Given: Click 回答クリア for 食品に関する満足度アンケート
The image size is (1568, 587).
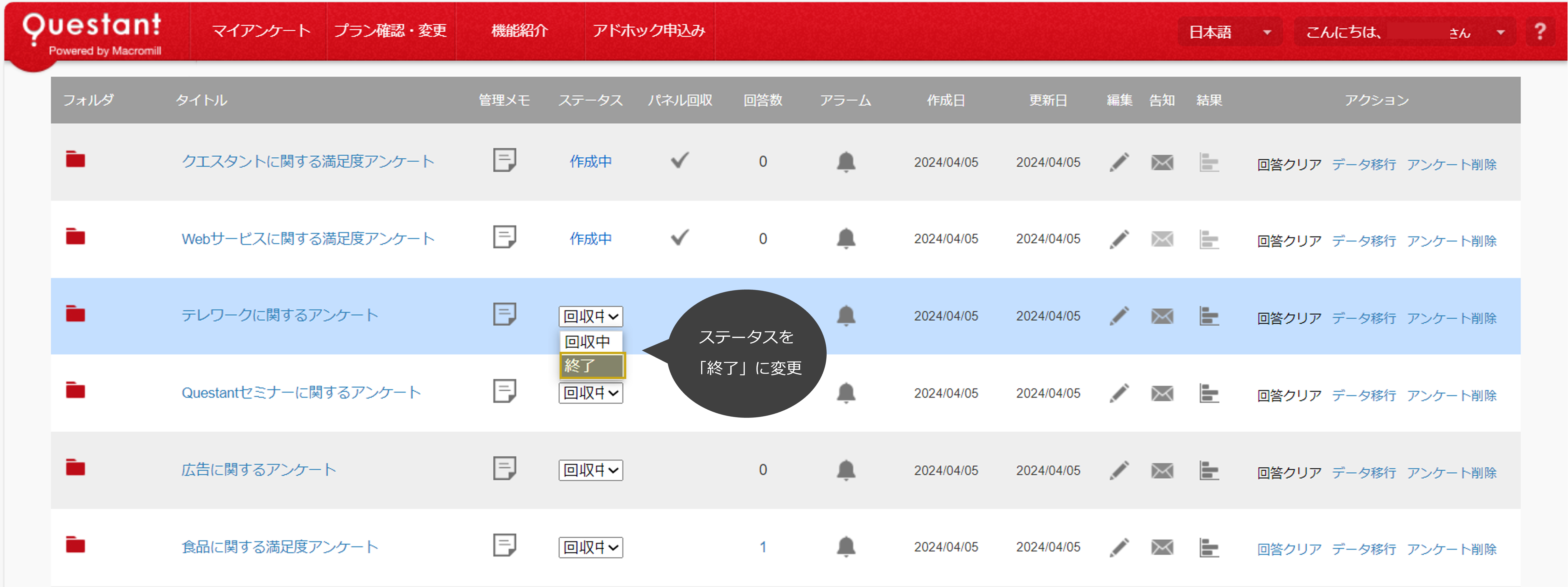Looking at the screenshot, I should coord(1289,549).
